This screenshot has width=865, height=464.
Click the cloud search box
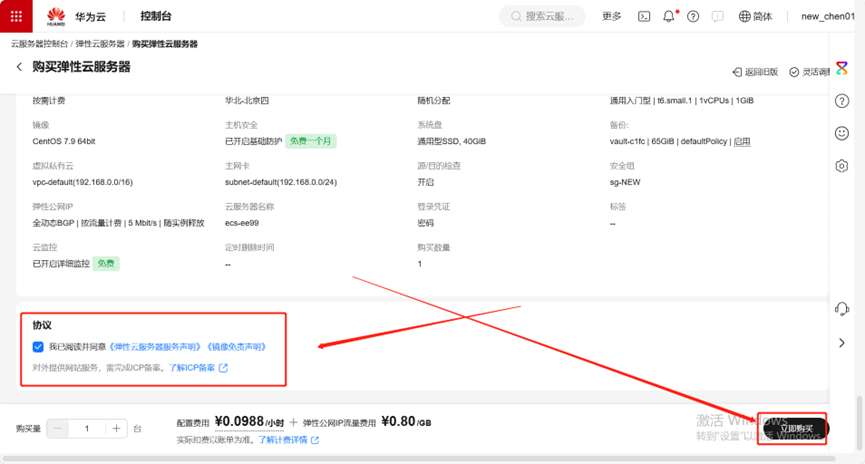[x=542, y=17]
